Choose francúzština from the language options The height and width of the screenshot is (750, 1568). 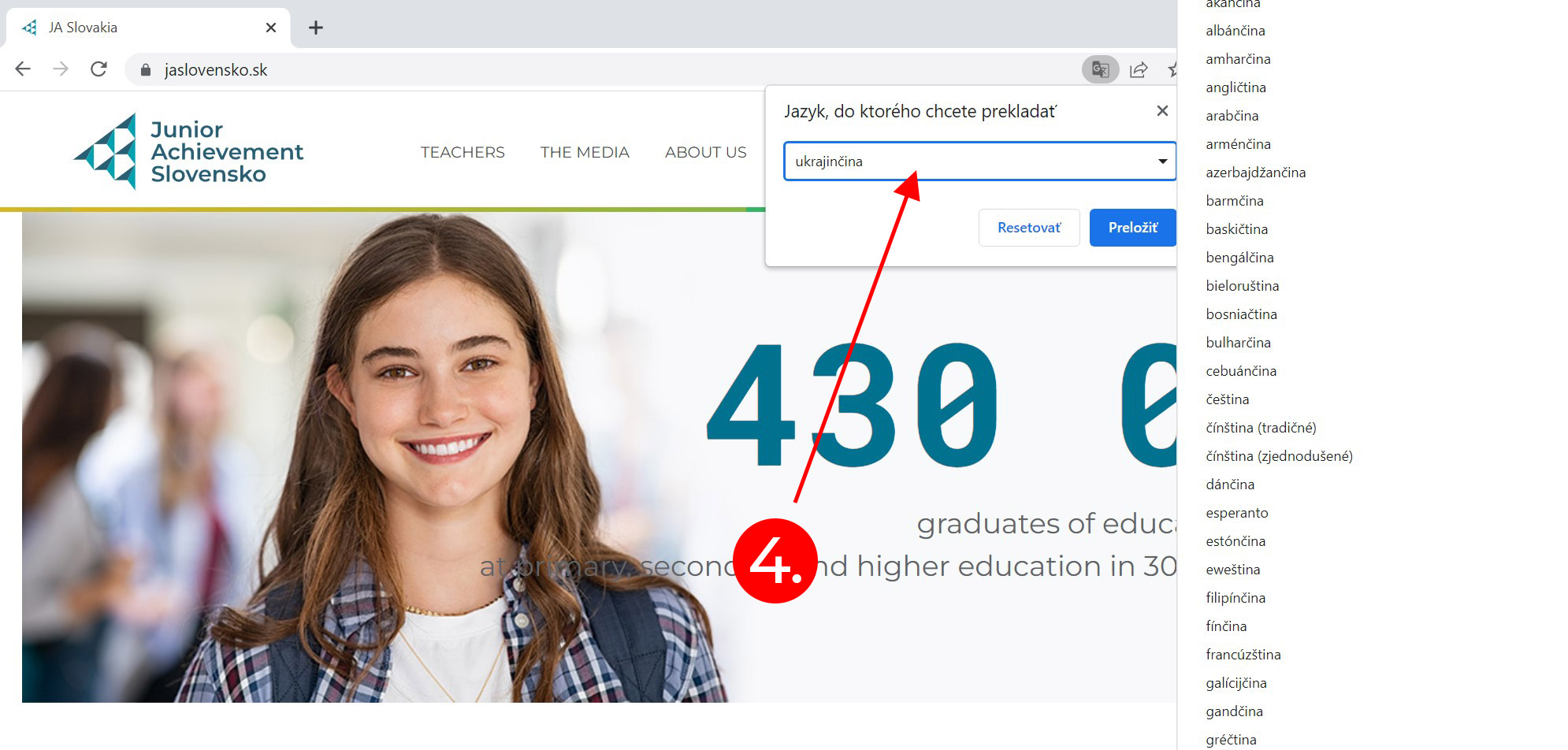coord(1243,654)
